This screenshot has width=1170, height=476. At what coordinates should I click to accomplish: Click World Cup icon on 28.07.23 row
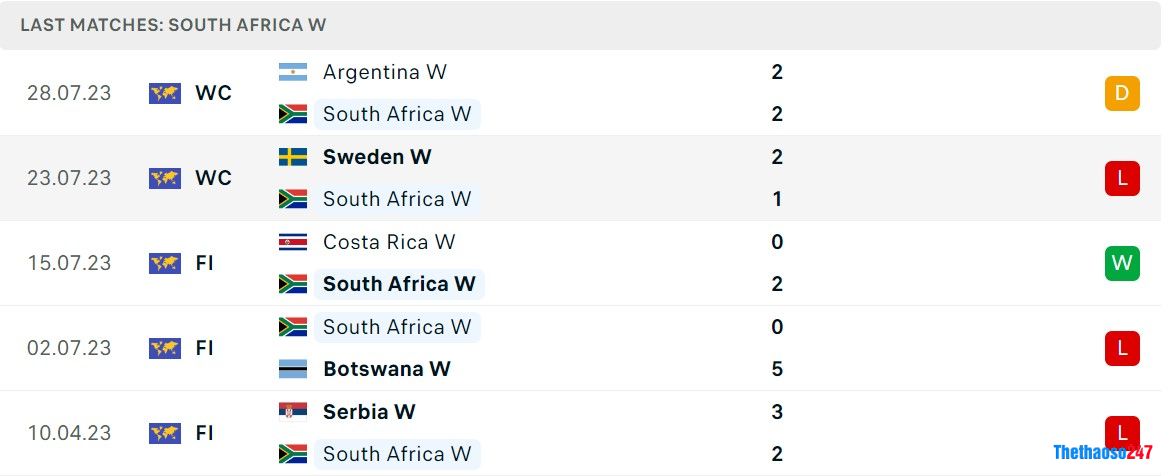165,93
